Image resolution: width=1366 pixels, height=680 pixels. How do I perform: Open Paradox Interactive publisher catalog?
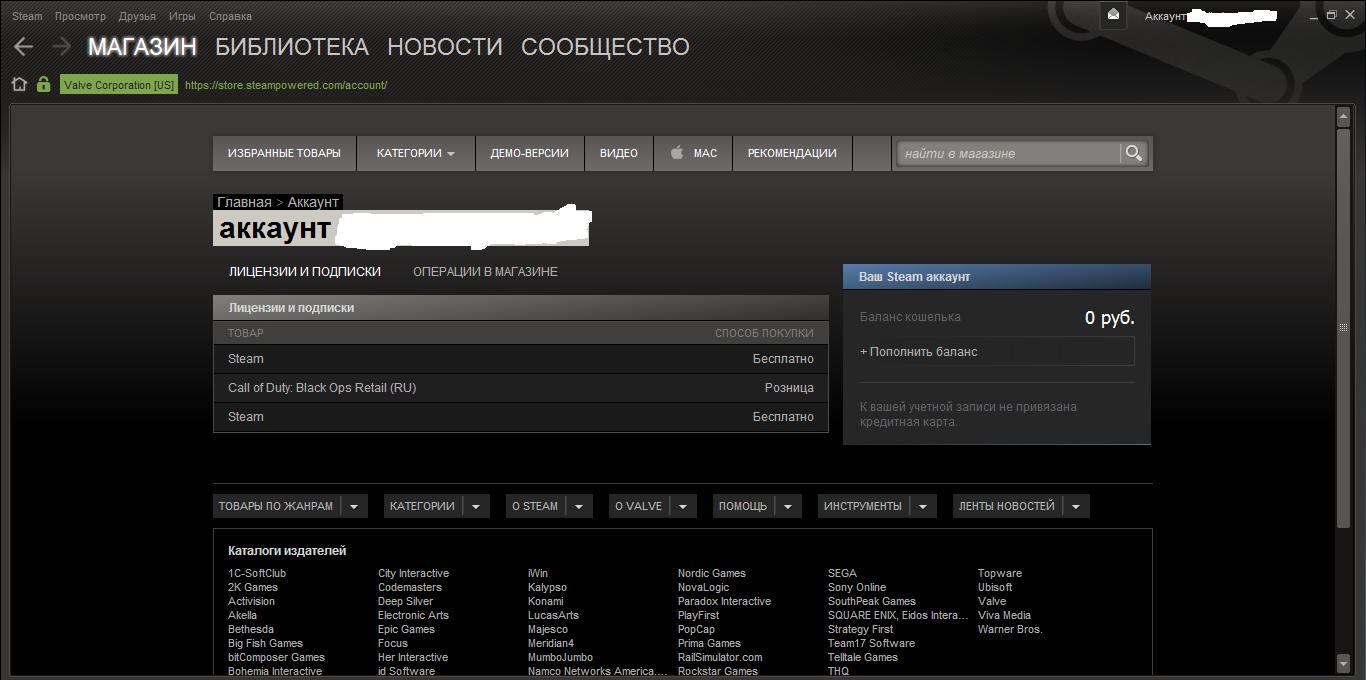coord(724,601)
